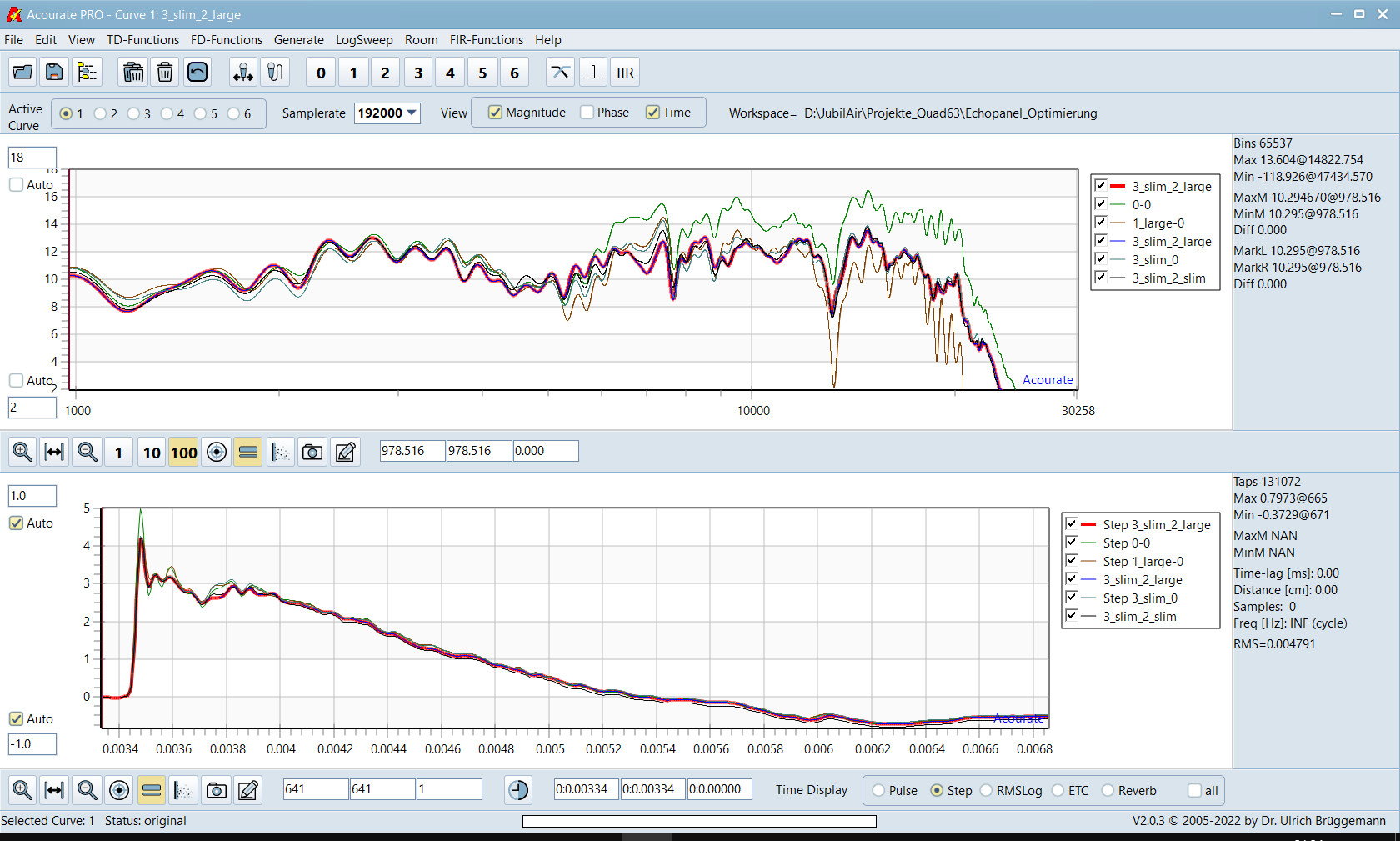1400x841 pixels.
Task: Open the Generate menu
Action: pos(299,39)
